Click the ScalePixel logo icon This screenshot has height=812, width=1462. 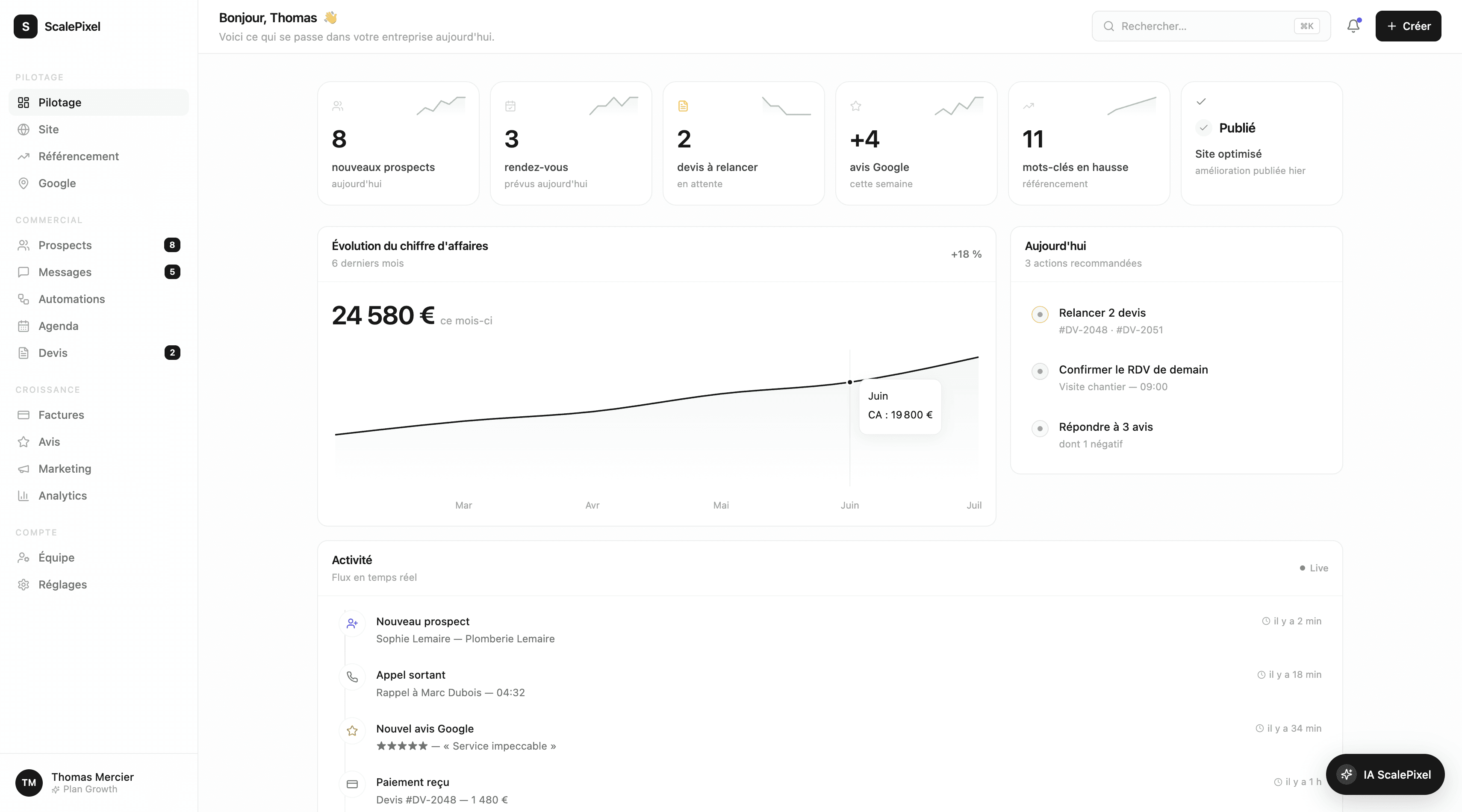point(26,26)
